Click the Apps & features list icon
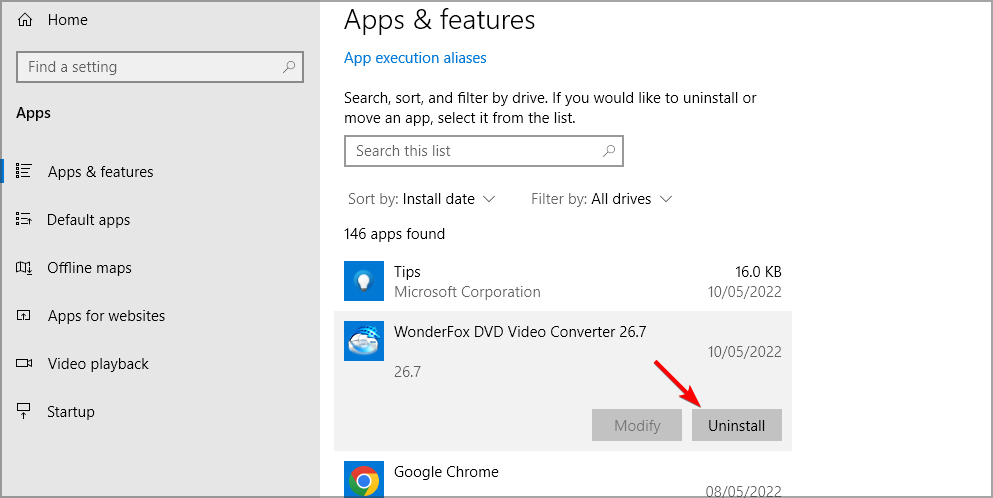This screenshot has width=993, height=498. (x=24, y=171)
